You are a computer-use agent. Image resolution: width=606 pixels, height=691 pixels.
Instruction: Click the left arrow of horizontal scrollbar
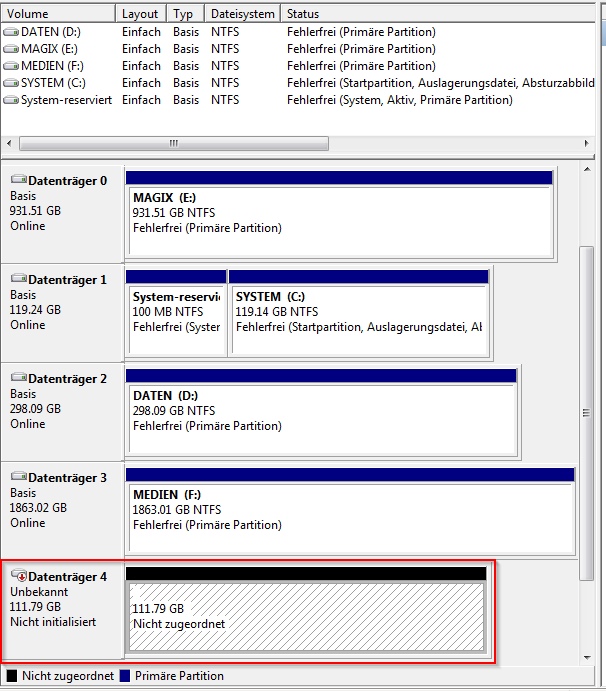pos(10,143)
